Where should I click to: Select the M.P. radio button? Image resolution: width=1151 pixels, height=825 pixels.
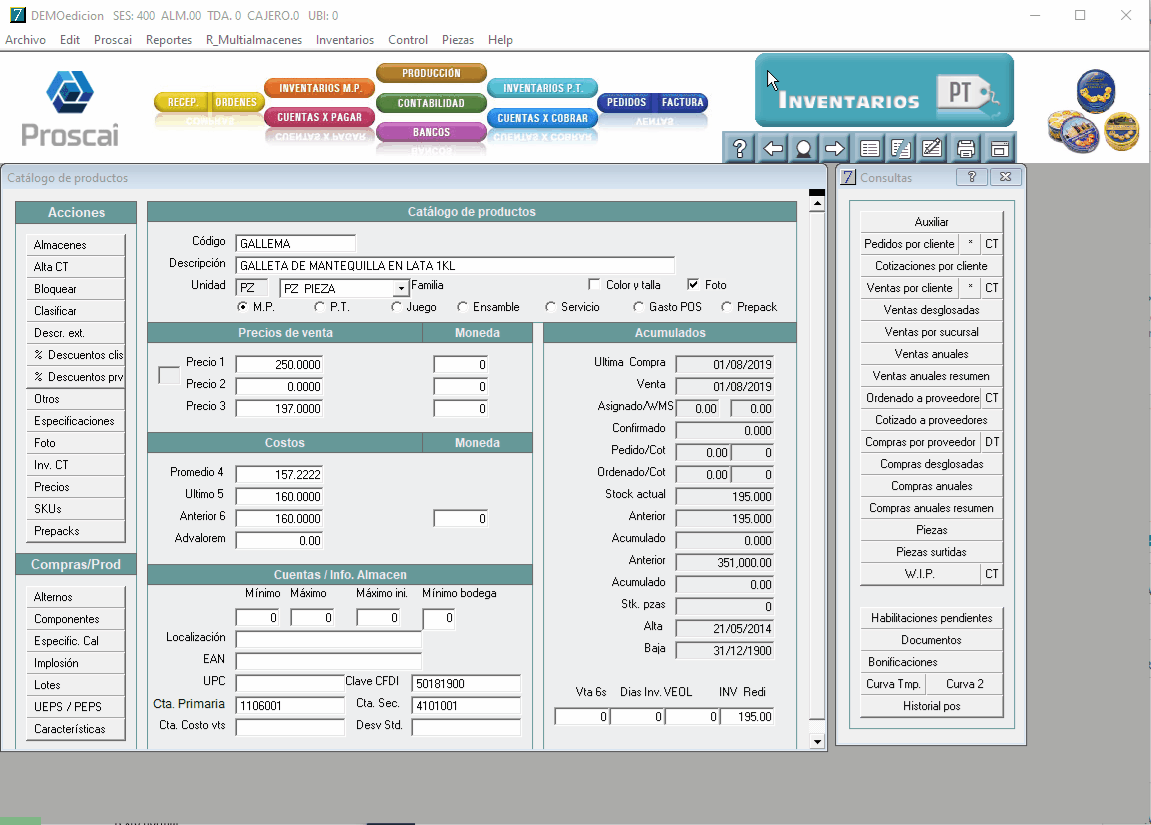(242, 307)
